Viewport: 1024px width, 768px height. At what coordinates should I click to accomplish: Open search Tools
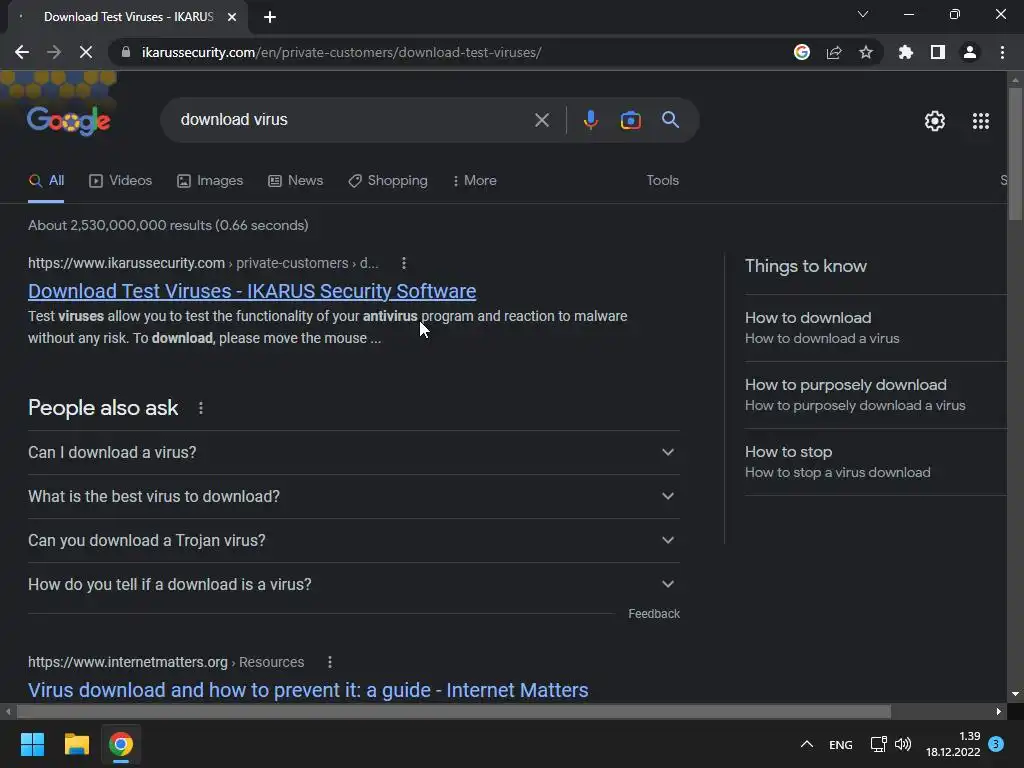[x=662, y=180]
